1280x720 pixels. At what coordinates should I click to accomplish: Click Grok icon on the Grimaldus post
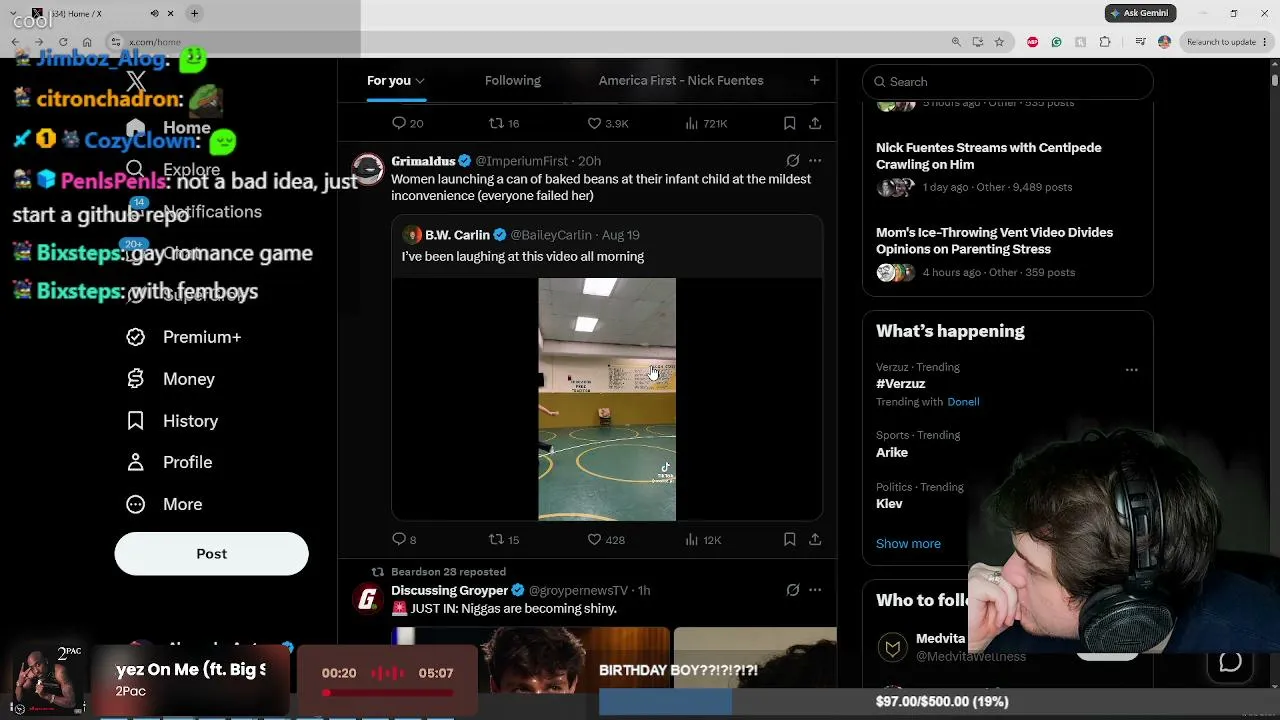[x=792, y=161]
